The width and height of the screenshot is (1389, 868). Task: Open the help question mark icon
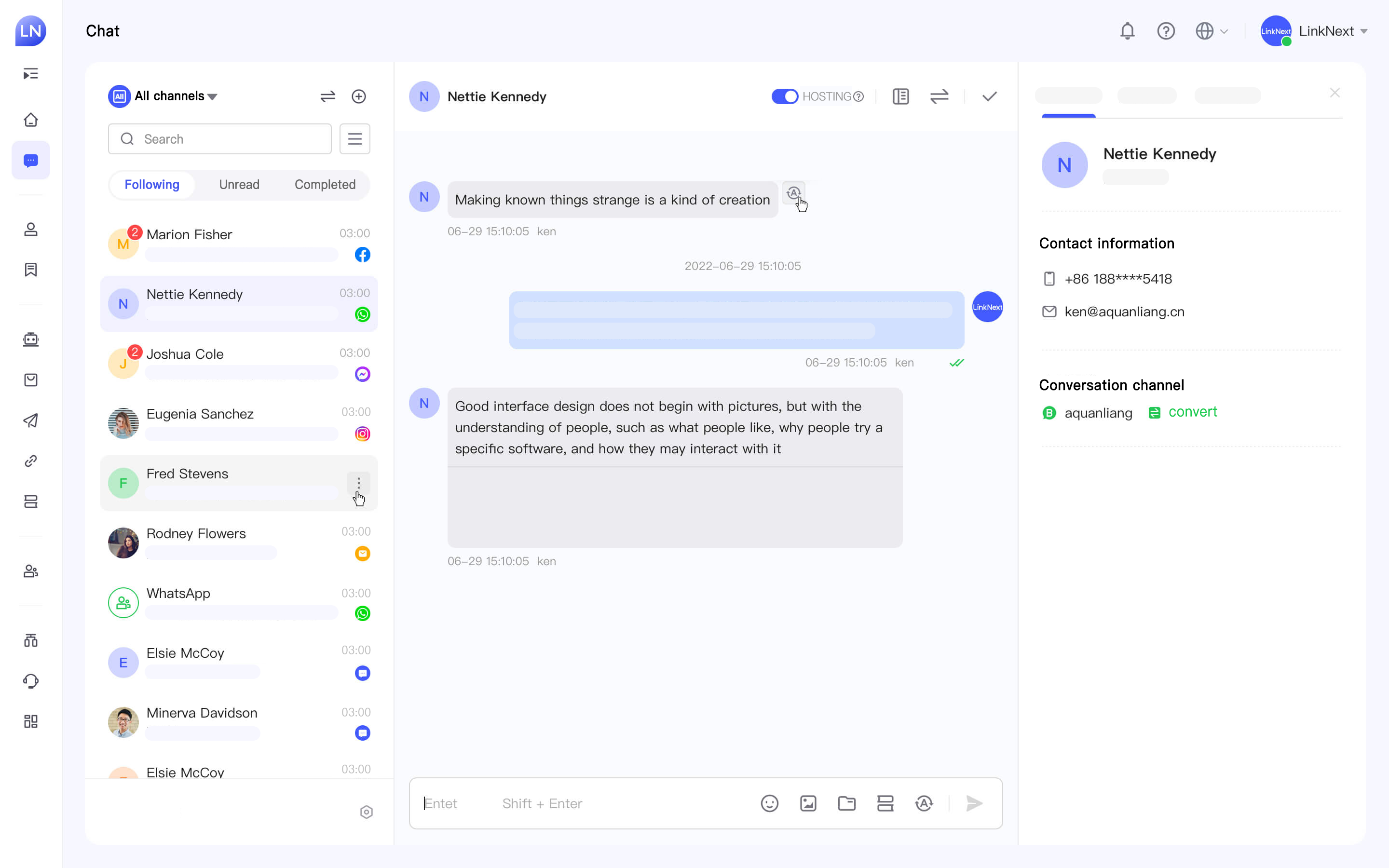point(1166,31)
